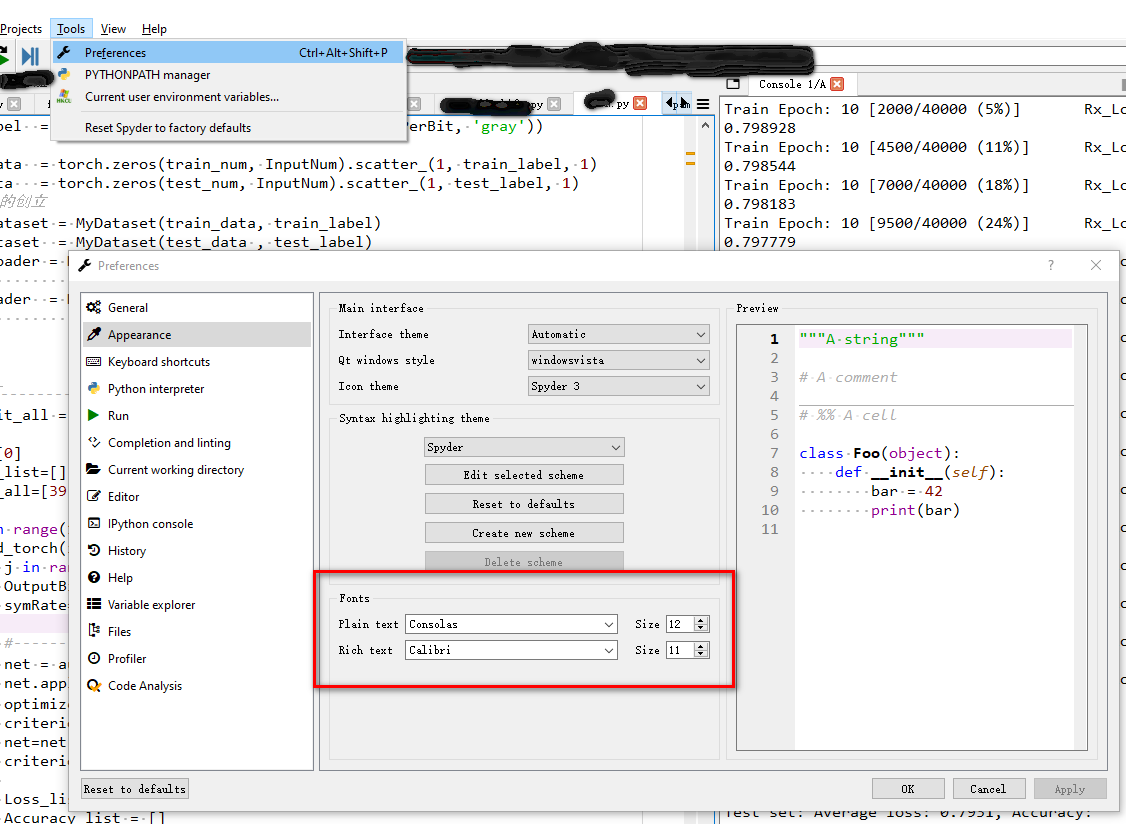Click the PYTHONPATH python icon in menu
The height and width of the screenshot is (824, 1126).
click(x=64, y=74)
